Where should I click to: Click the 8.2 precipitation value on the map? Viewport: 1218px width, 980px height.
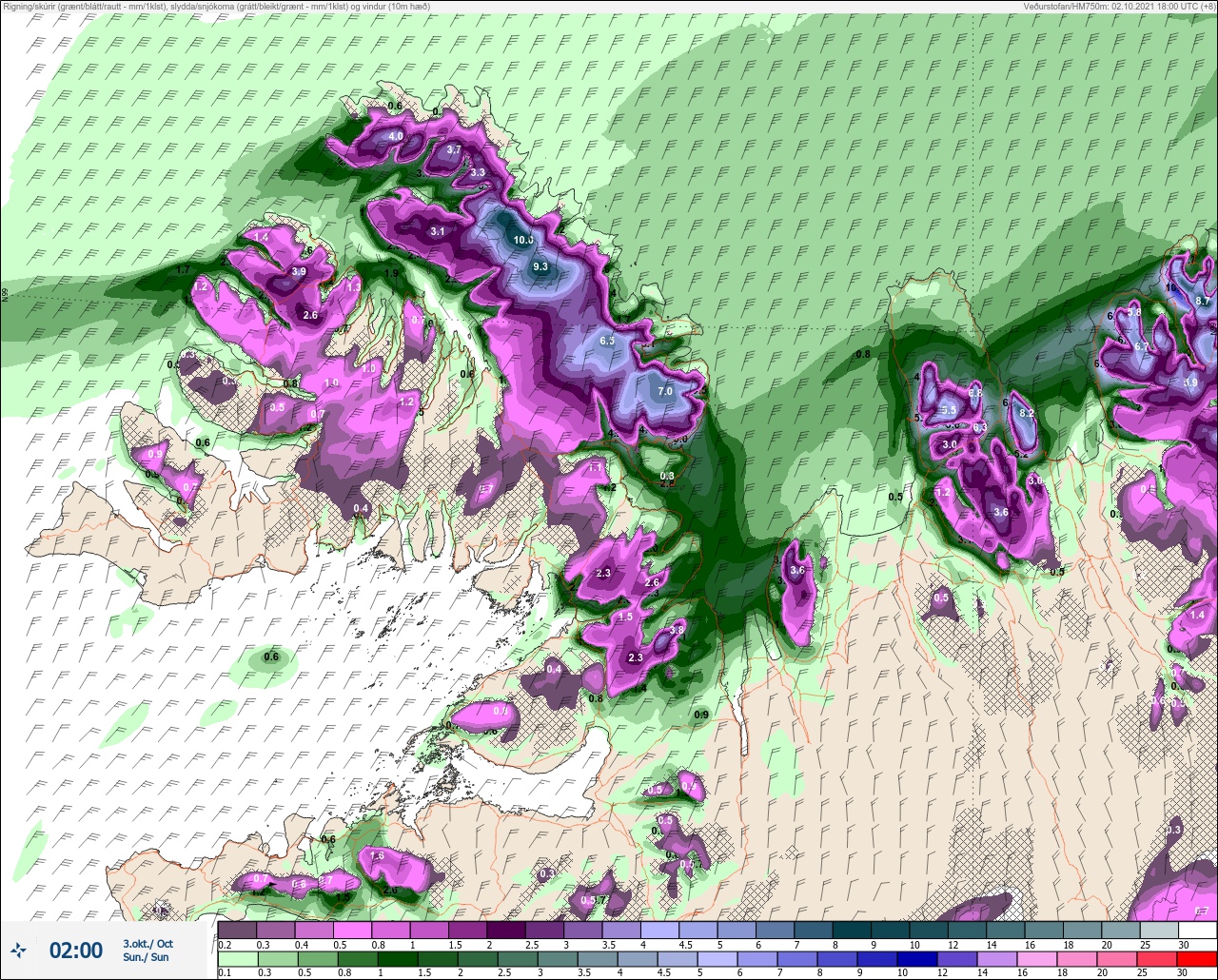[x=1027, y=413]
